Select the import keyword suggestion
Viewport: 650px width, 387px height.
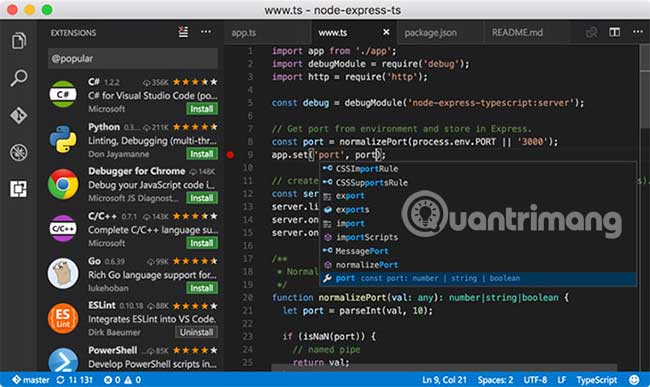pos(478,223)
